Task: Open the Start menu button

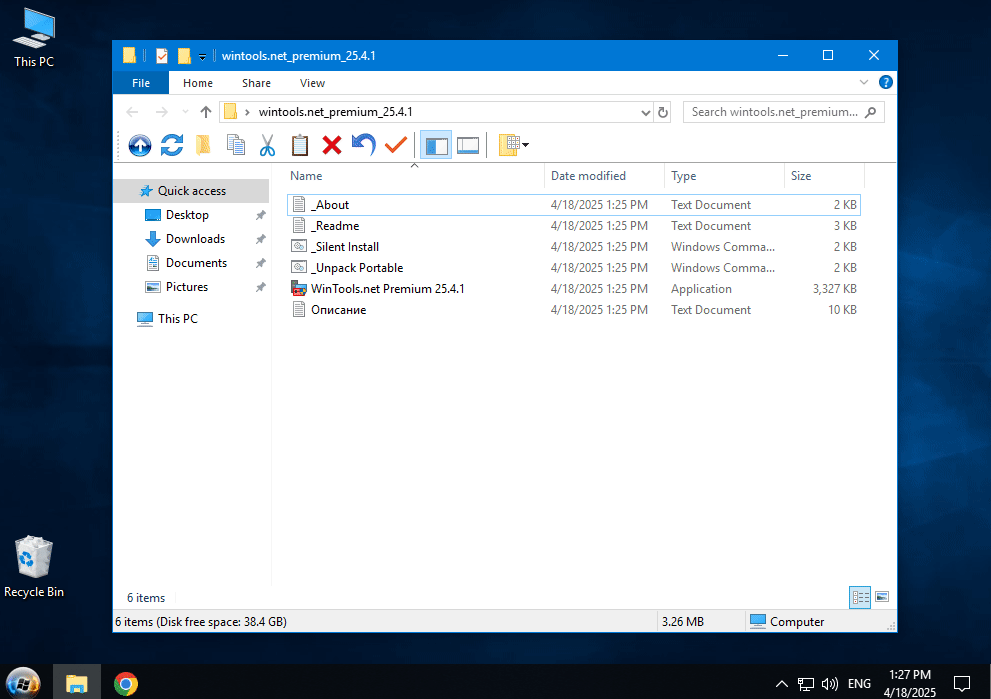Action: [23, 684]
